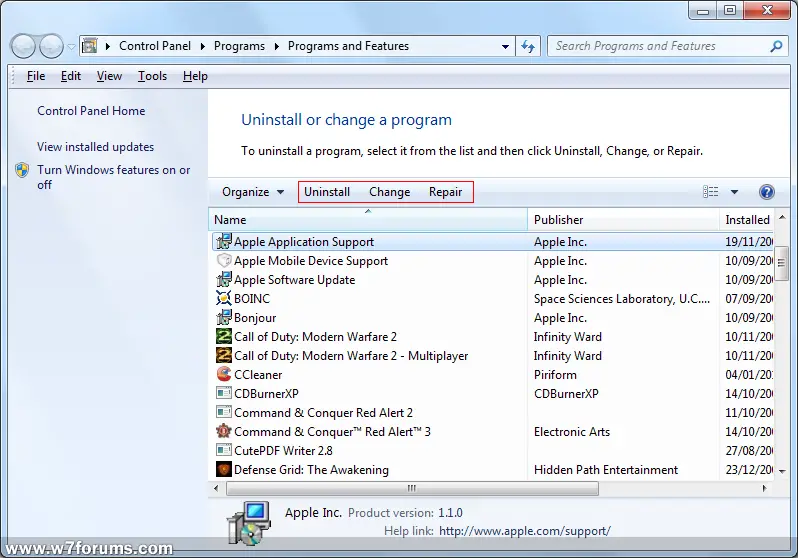Click the shield icon beside Turn Windows features
The image size is (798, 558).
22,170
